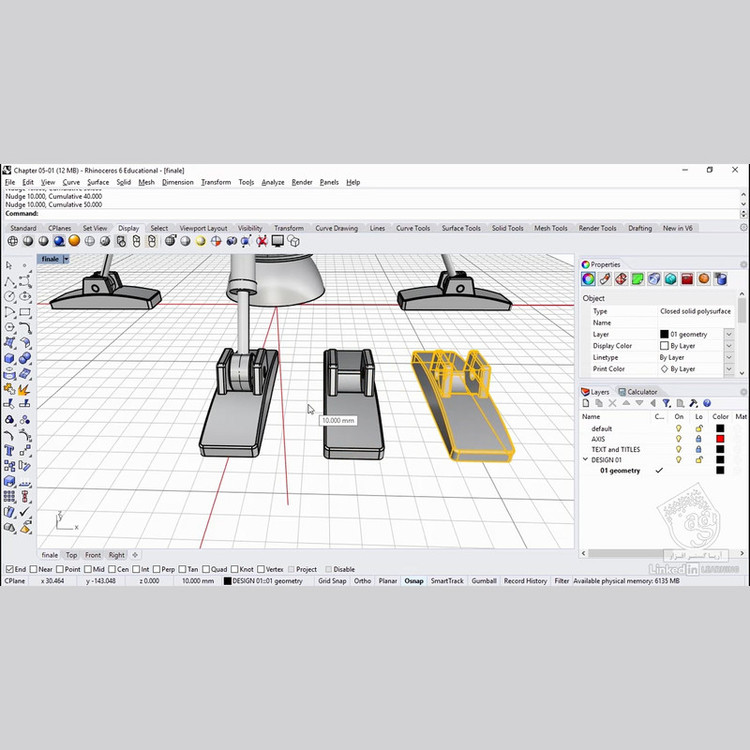Open the Surface menu
This screenshot has height=750, width=750.
(98, 182)
